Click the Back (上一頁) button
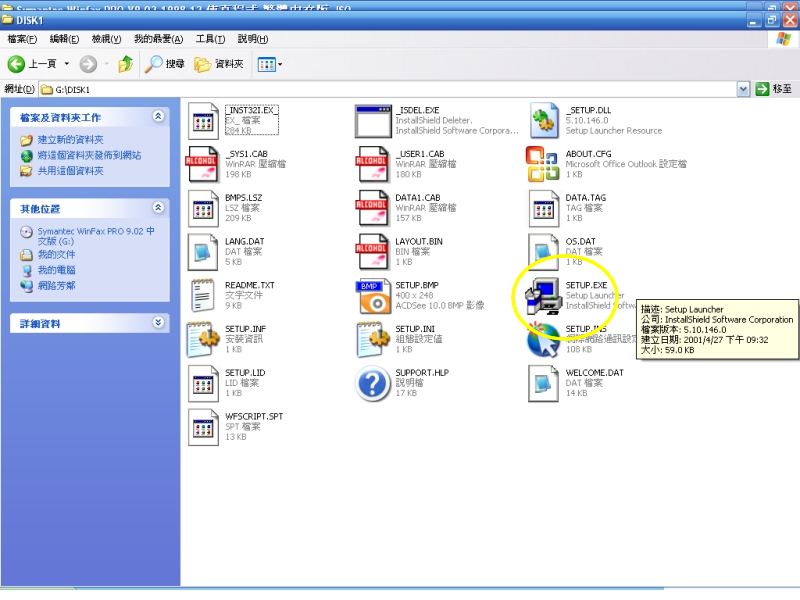Screen dimensions: 800x600 (32, 64)
